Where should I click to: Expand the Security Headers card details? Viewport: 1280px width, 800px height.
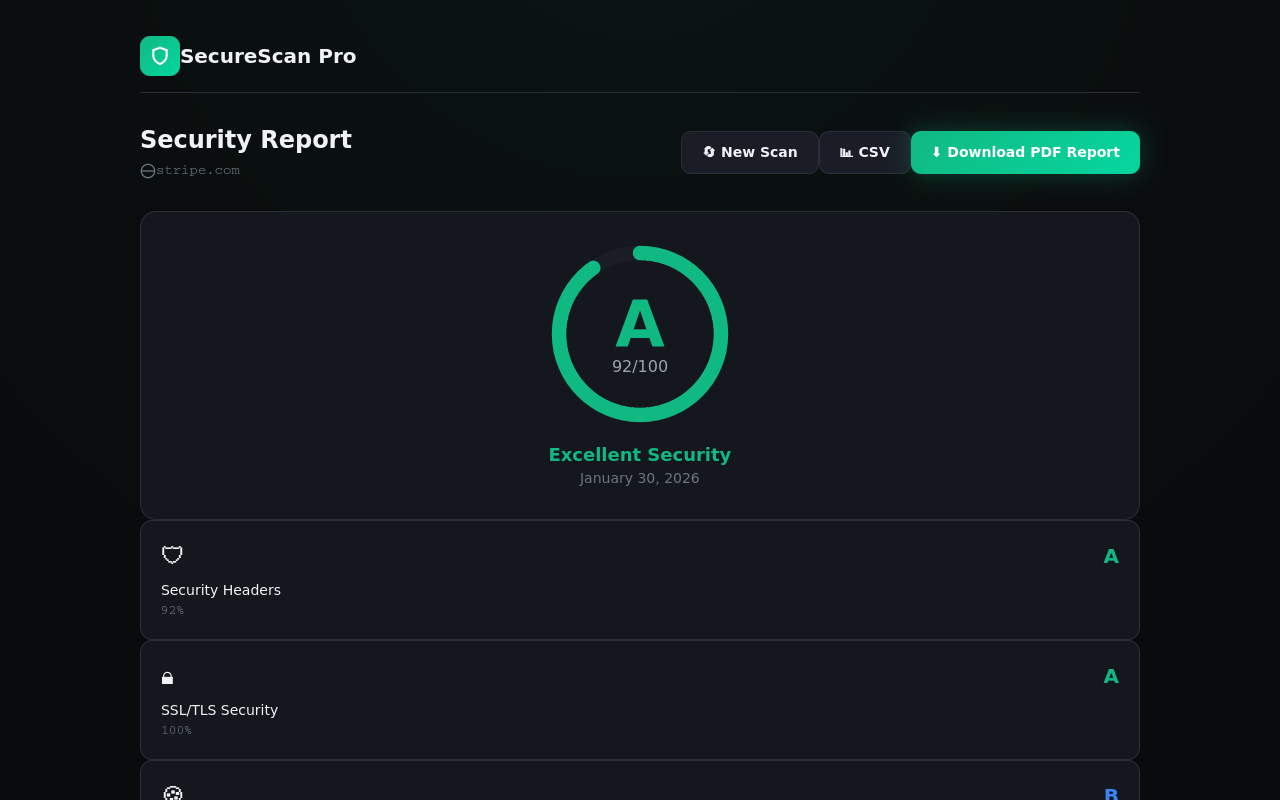tap(640, 580)
